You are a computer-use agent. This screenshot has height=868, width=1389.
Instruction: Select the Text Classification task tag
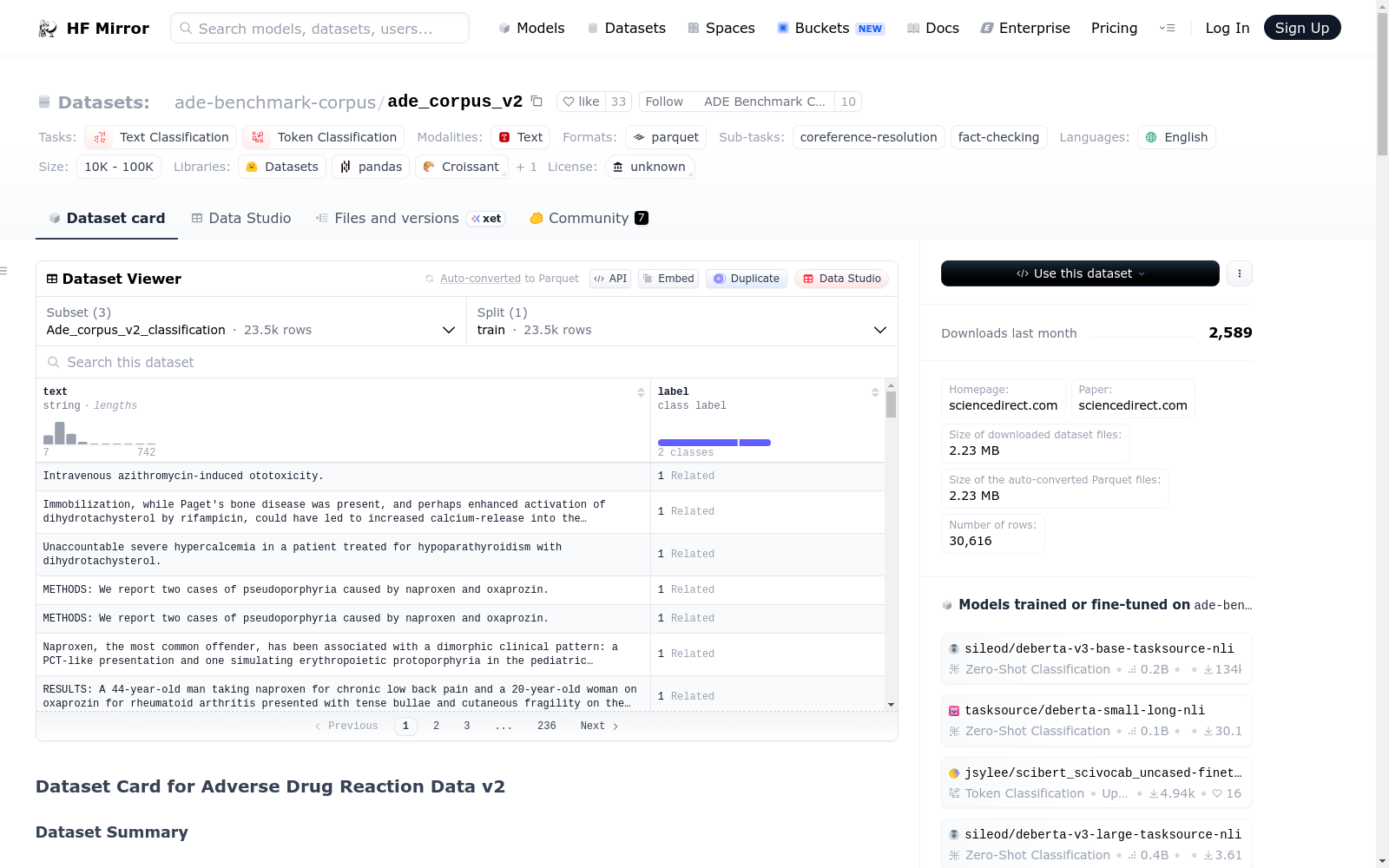[x=161, y=137]
